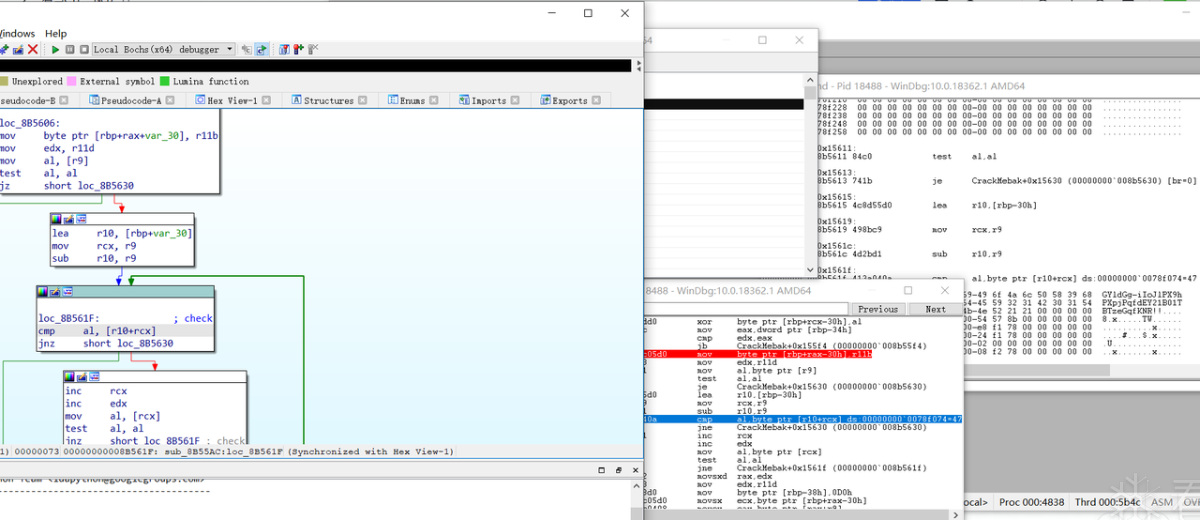Select the blue highlighted cmp line in WinDbg
This screenshot has height=520, width=1200.
click(803, 418)
